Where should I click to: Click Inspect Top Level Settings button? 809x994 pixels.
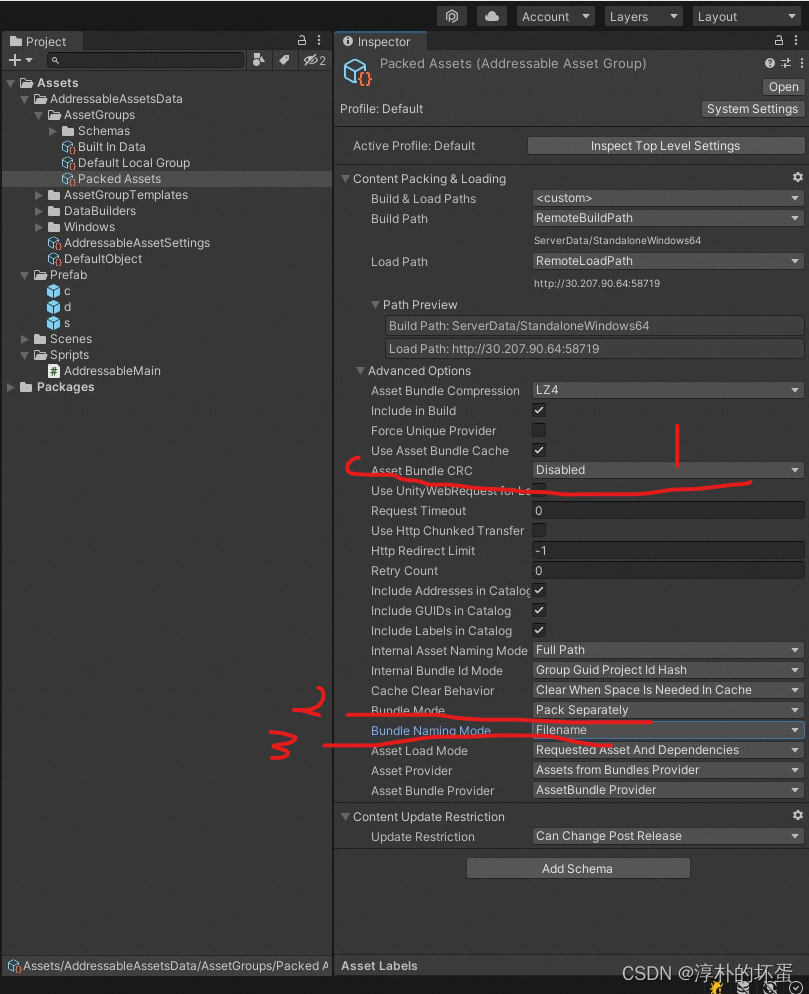(x=666, y=146)
